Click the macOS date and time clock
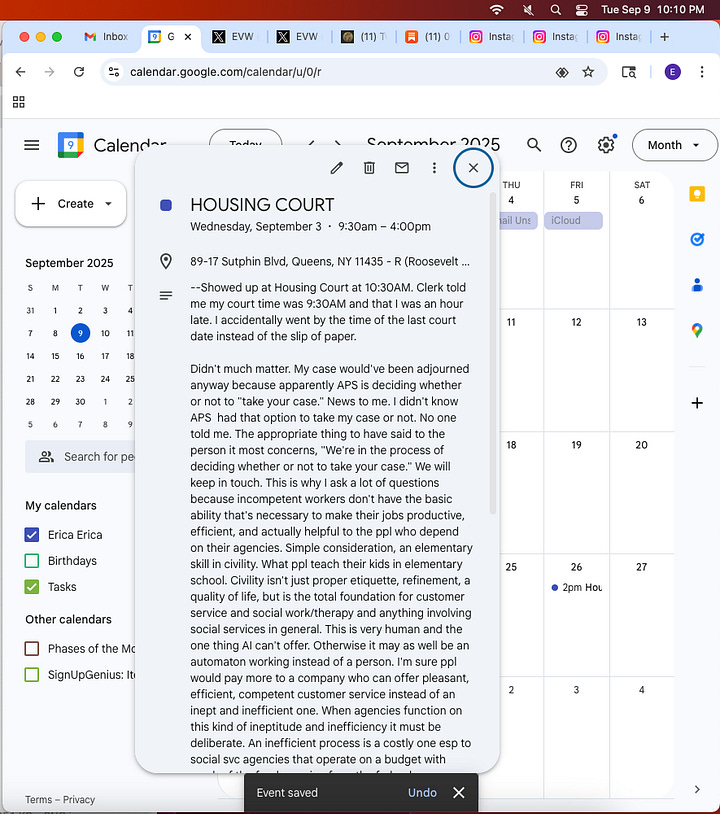720x814 pixels. point(653,10)
